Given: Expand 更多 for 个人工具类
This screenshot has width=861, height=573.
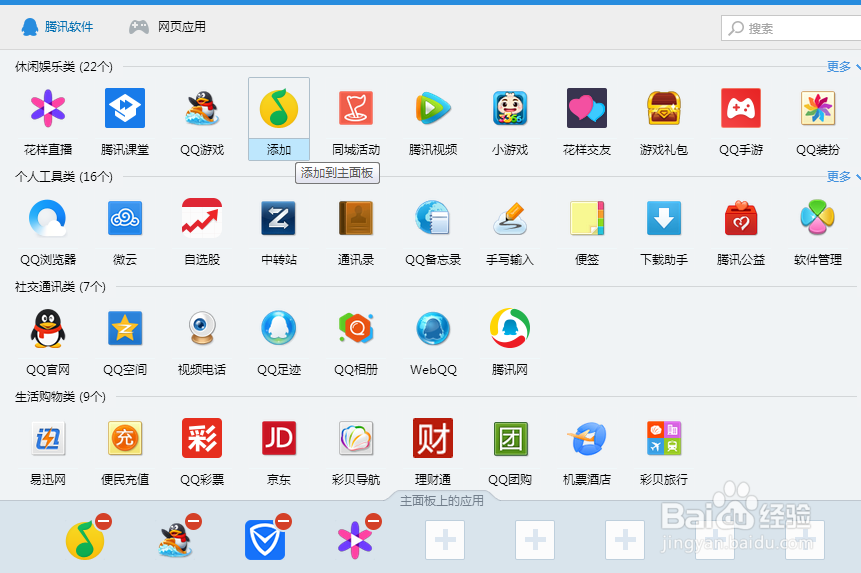Looking at the screenshot, I should (x=843, y=176).
